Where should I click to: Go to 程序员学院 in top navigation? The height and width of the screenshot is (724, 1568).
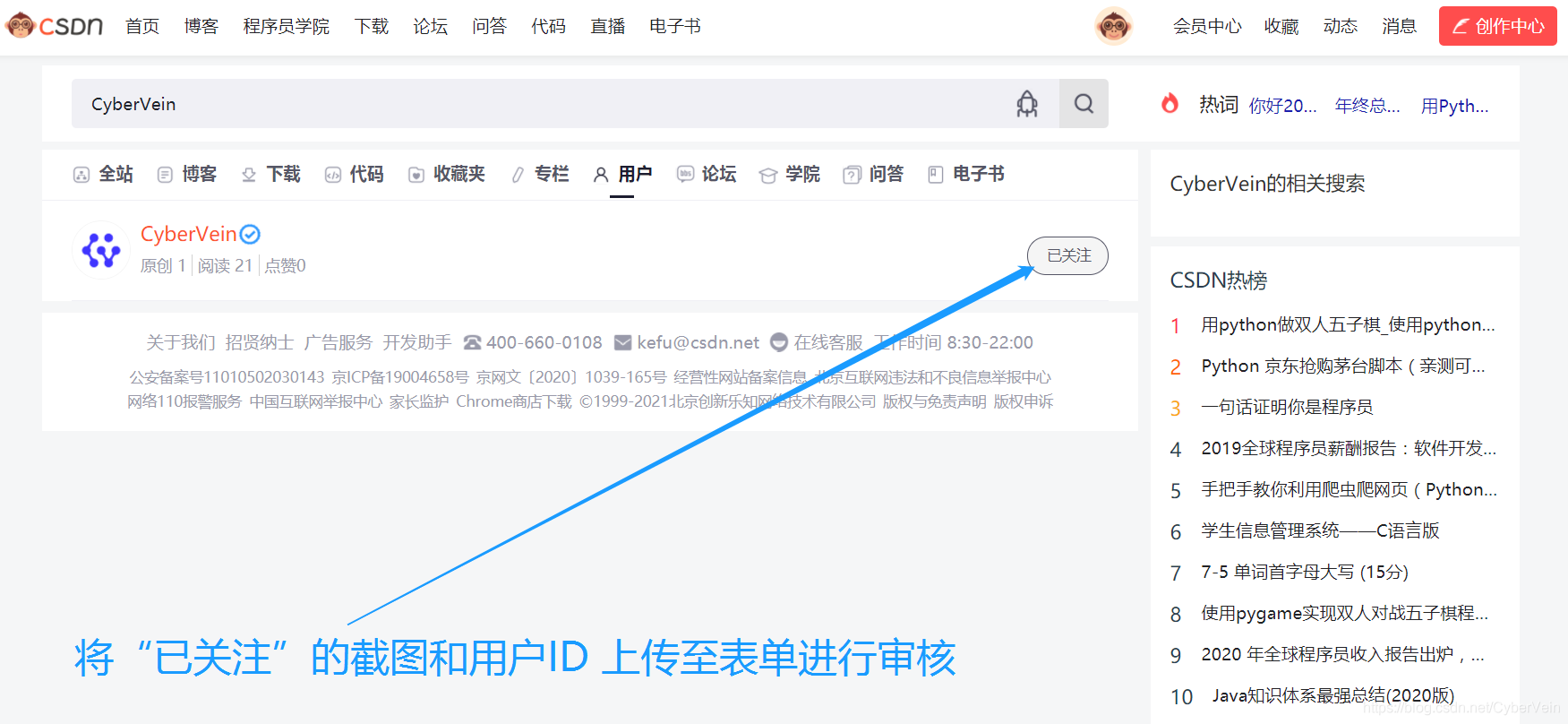(x=287, y=26)
